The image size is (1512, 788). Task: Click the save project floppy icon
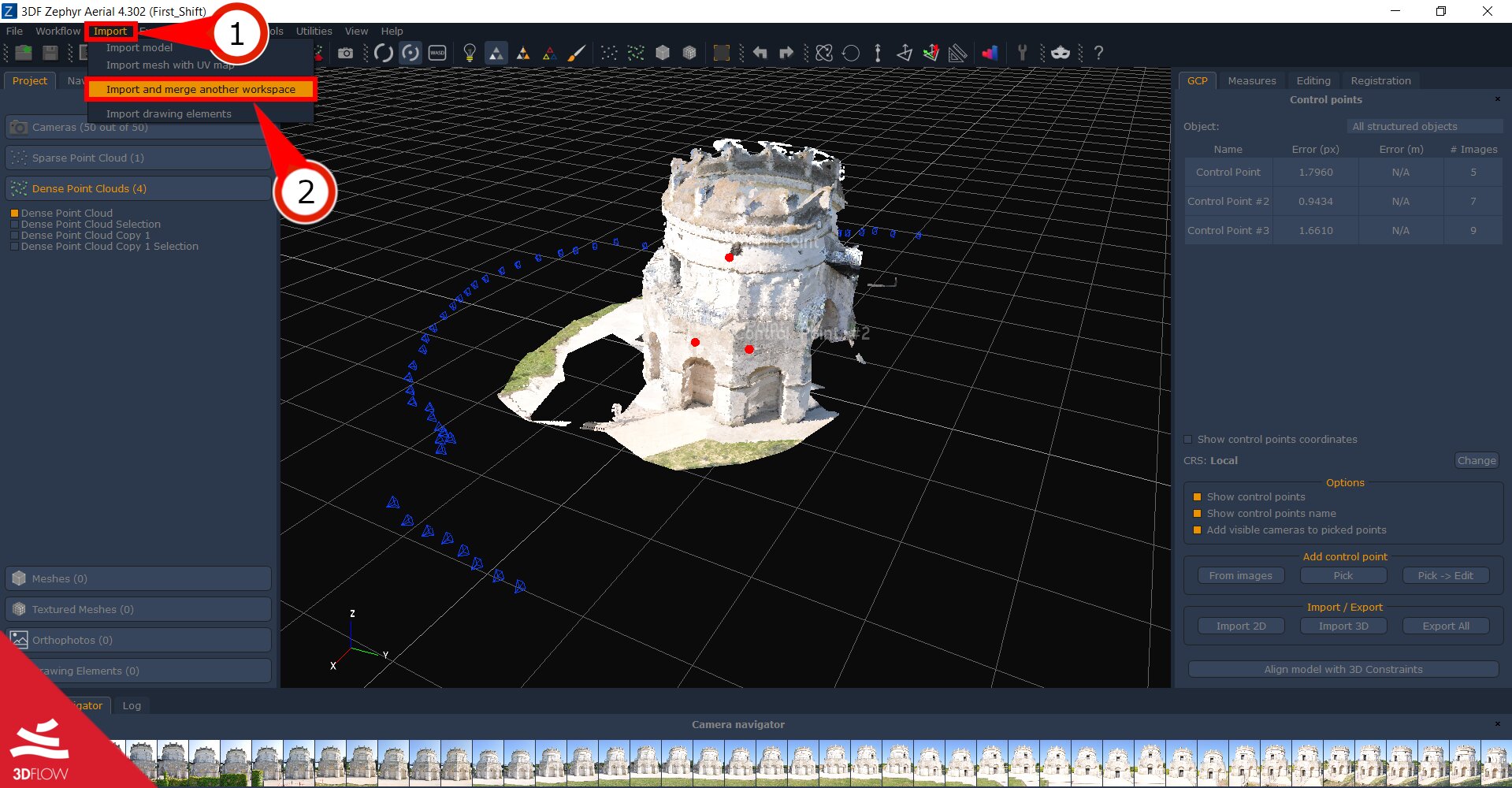(x=50, y=53)
